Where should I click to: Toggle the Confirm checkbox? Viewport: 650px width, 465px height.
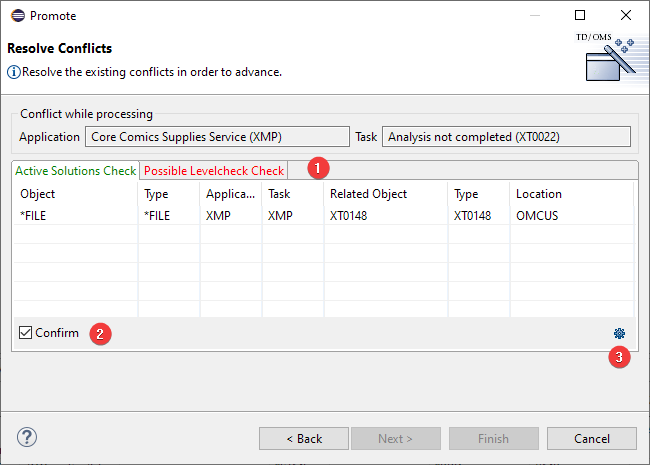coord(26,333)
